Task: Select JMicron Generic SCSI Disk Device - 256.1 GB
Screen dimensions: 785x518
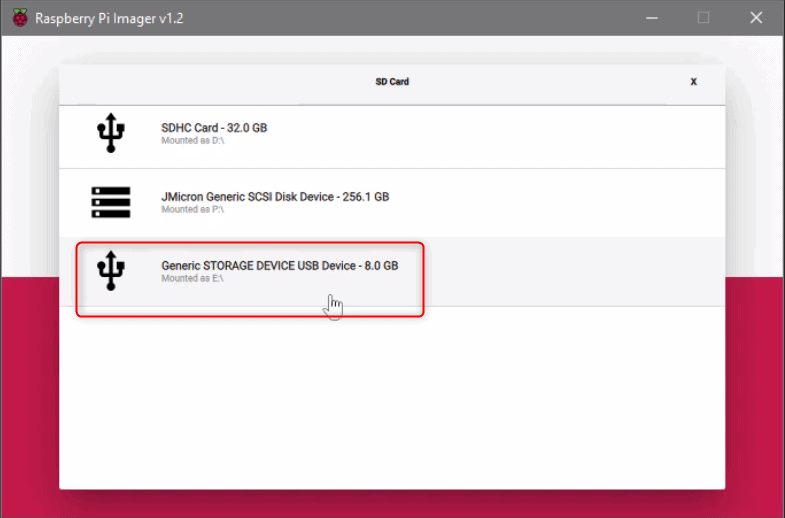Action: tap(392, 203)
